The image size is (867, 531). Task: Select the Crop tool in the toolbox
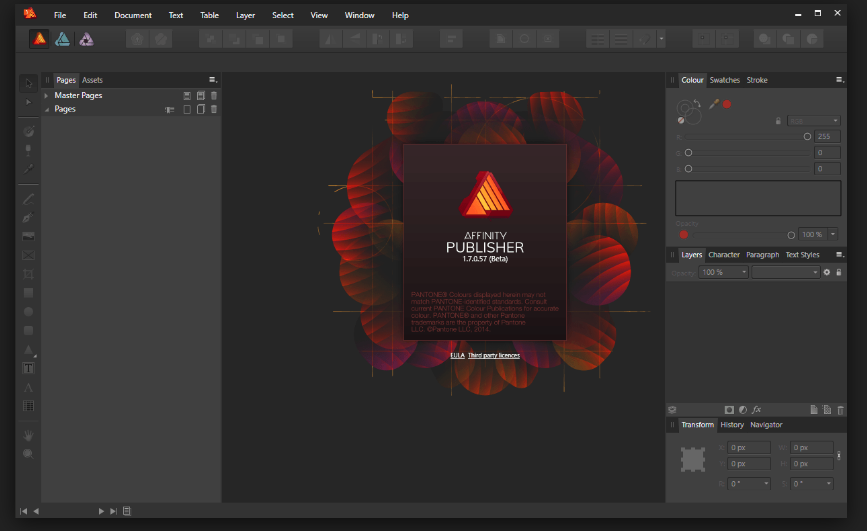point(28,274)
